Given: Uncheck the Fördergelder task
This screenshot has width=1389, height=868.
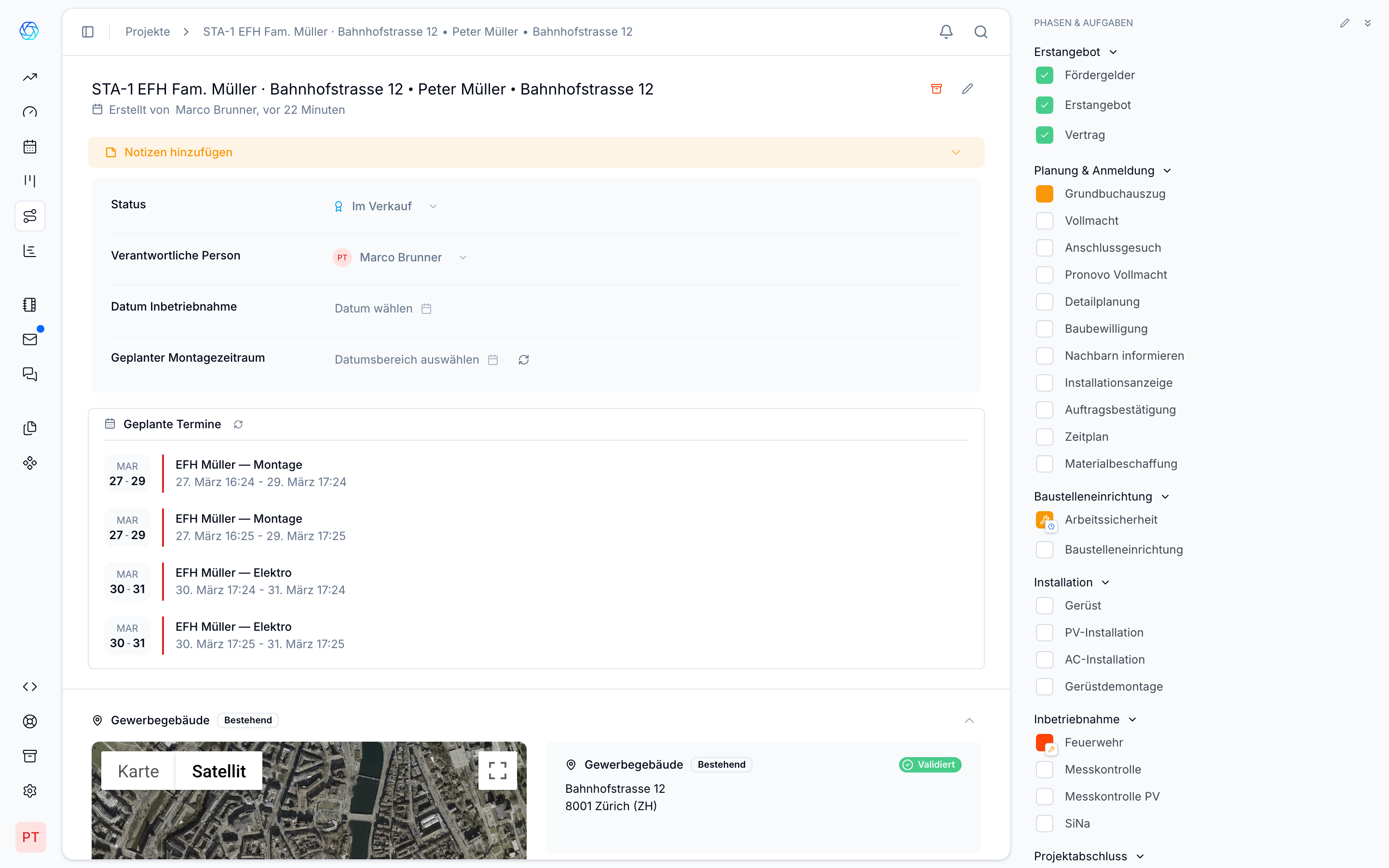Looking at the screenshot, I should tap(1044, 75).
